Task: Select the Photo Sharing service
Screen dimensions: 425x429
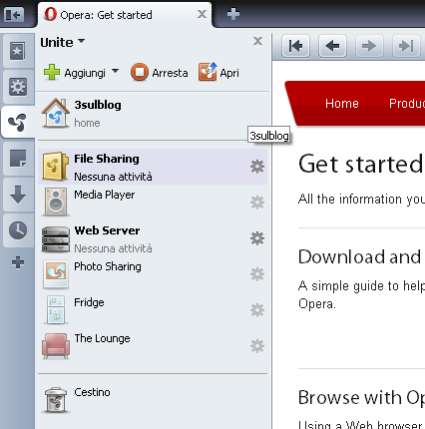Action: (x=153, y=274)
